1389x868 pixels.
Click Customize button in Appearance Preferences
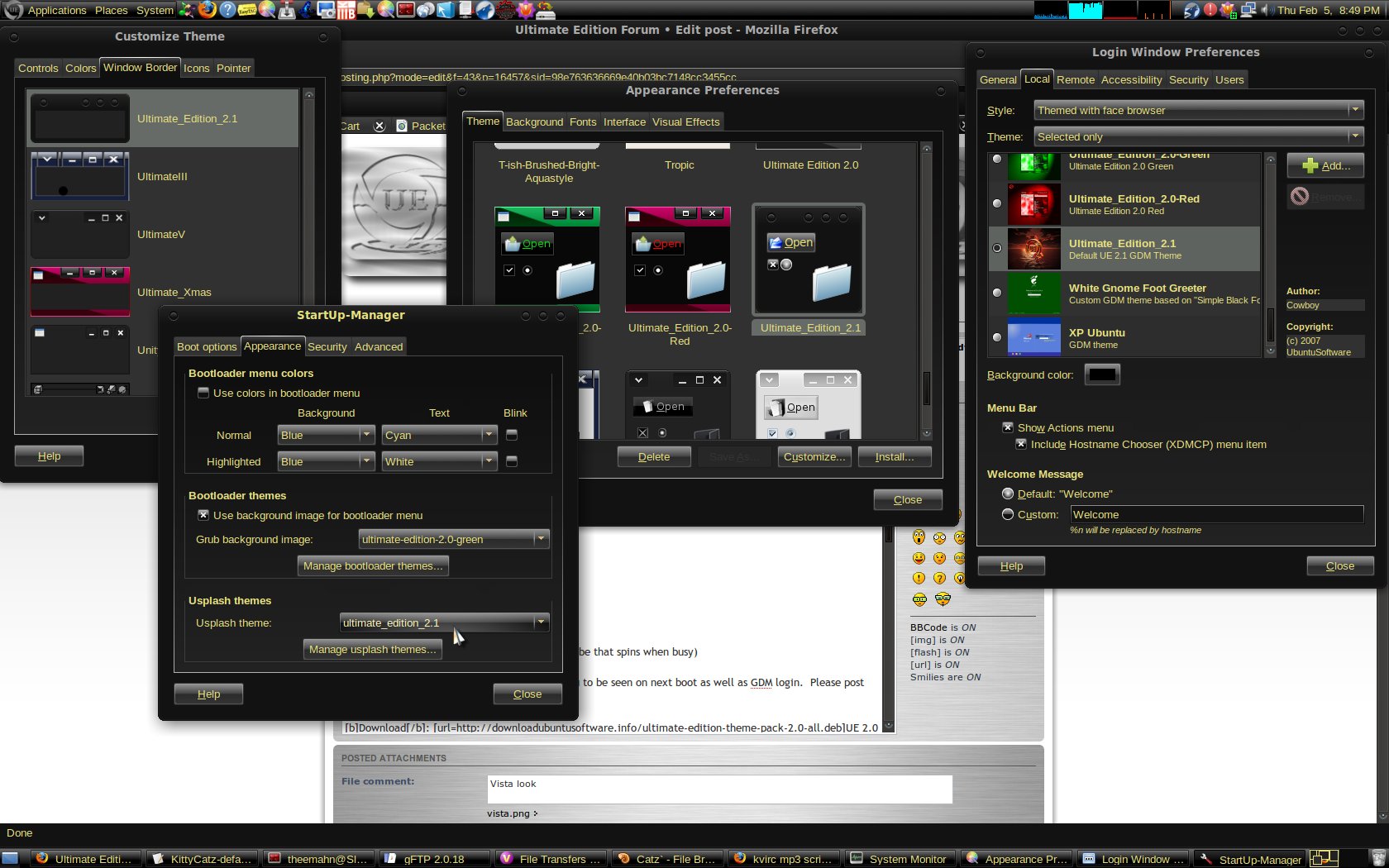click(814, 456)
